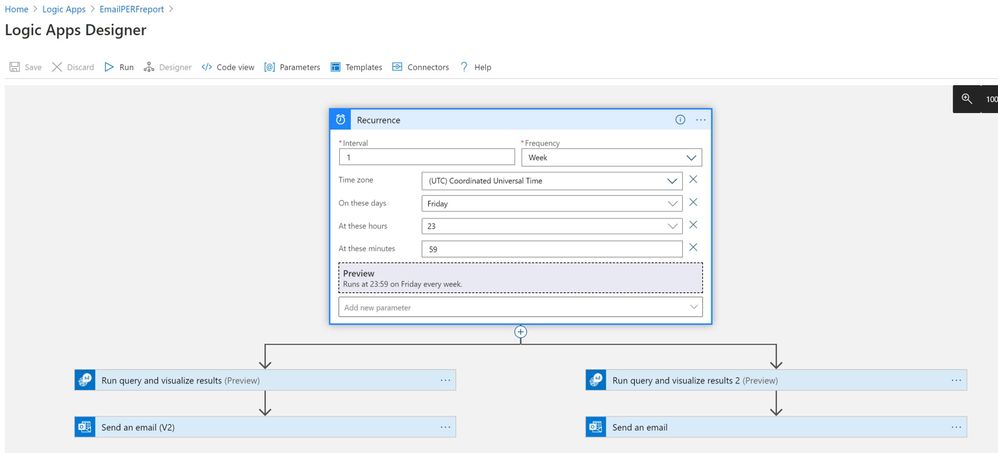
Task: Click the Preview schedule text box
Action: 521,278
